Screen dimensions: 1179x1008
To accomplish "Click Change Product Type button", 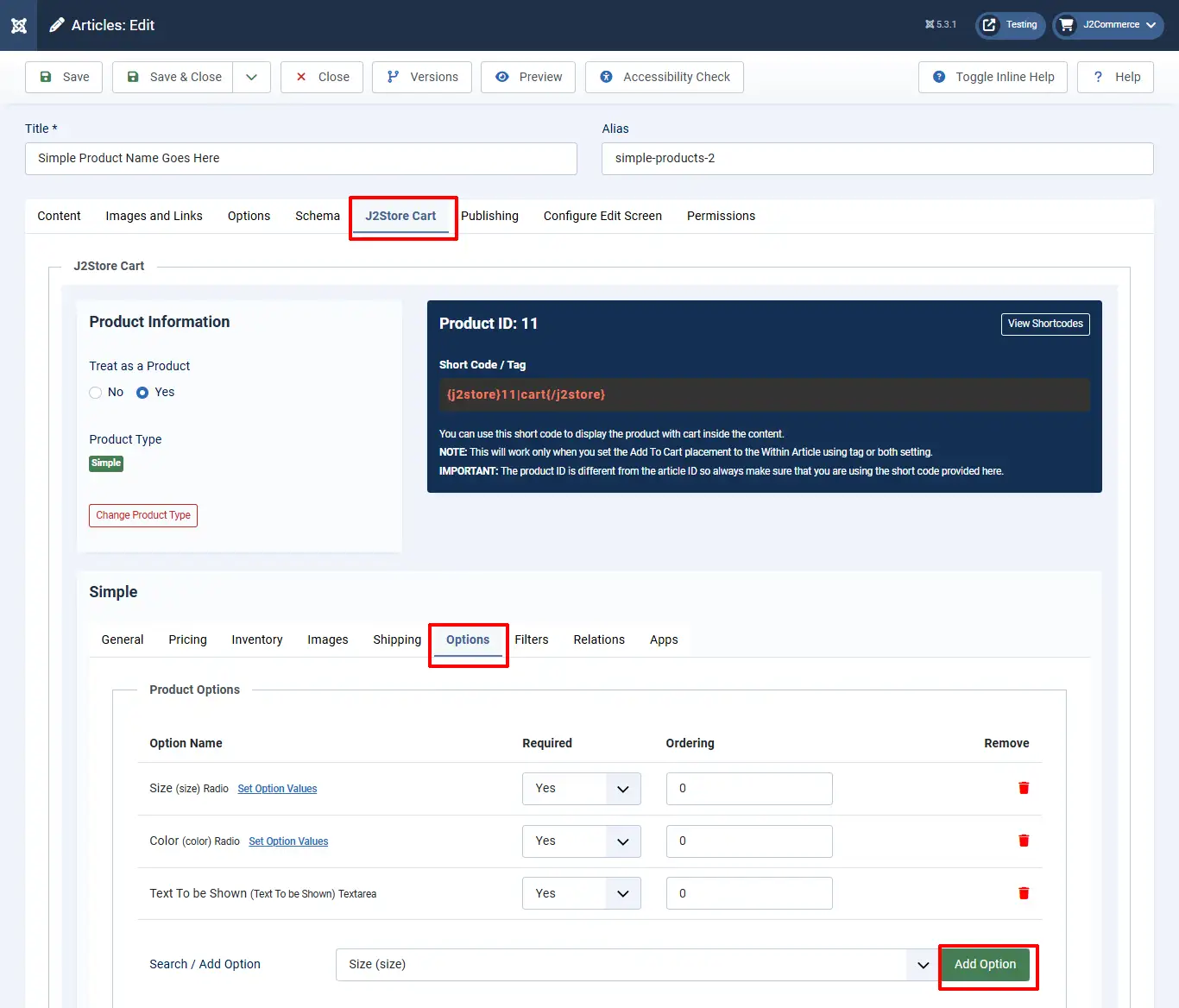I will [143, 515].
